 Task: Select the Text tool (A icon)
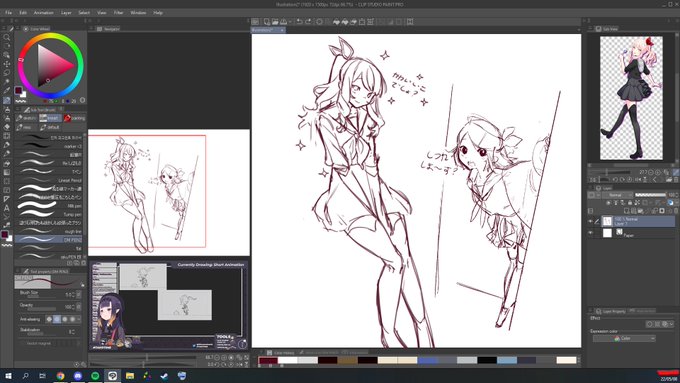7,208
